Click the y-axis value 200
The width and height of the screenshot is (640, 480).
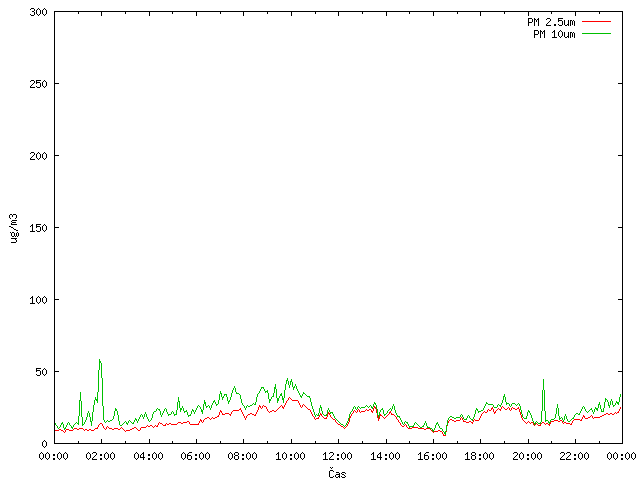[x=38, y=156]
